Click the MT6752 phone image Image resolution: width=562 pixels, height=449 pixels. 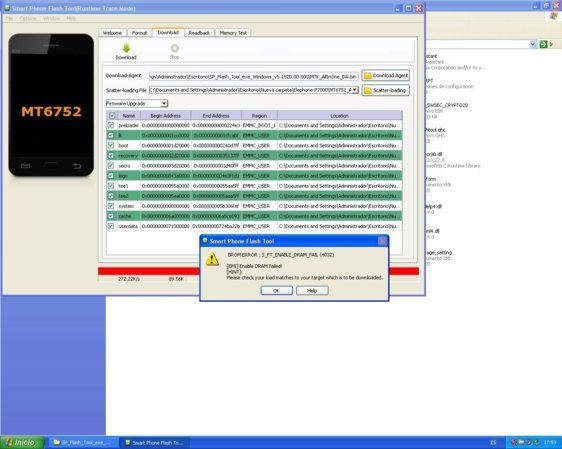(51, 105)
